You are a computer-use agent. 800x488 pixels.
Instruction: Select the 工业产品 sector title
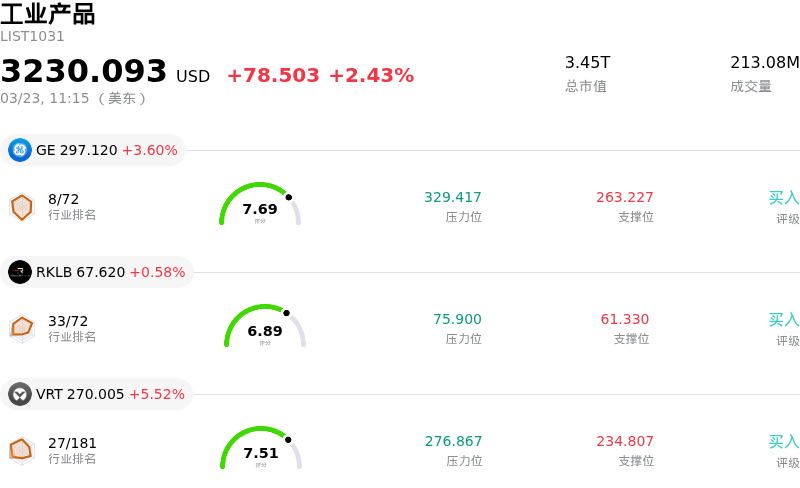(48, 14)
